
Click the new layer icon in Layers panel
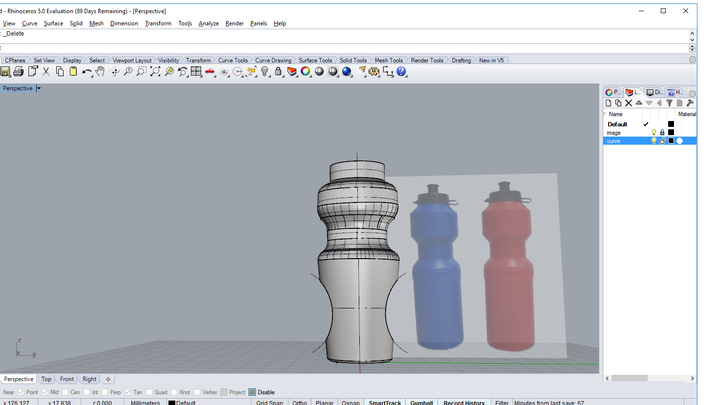609,103
